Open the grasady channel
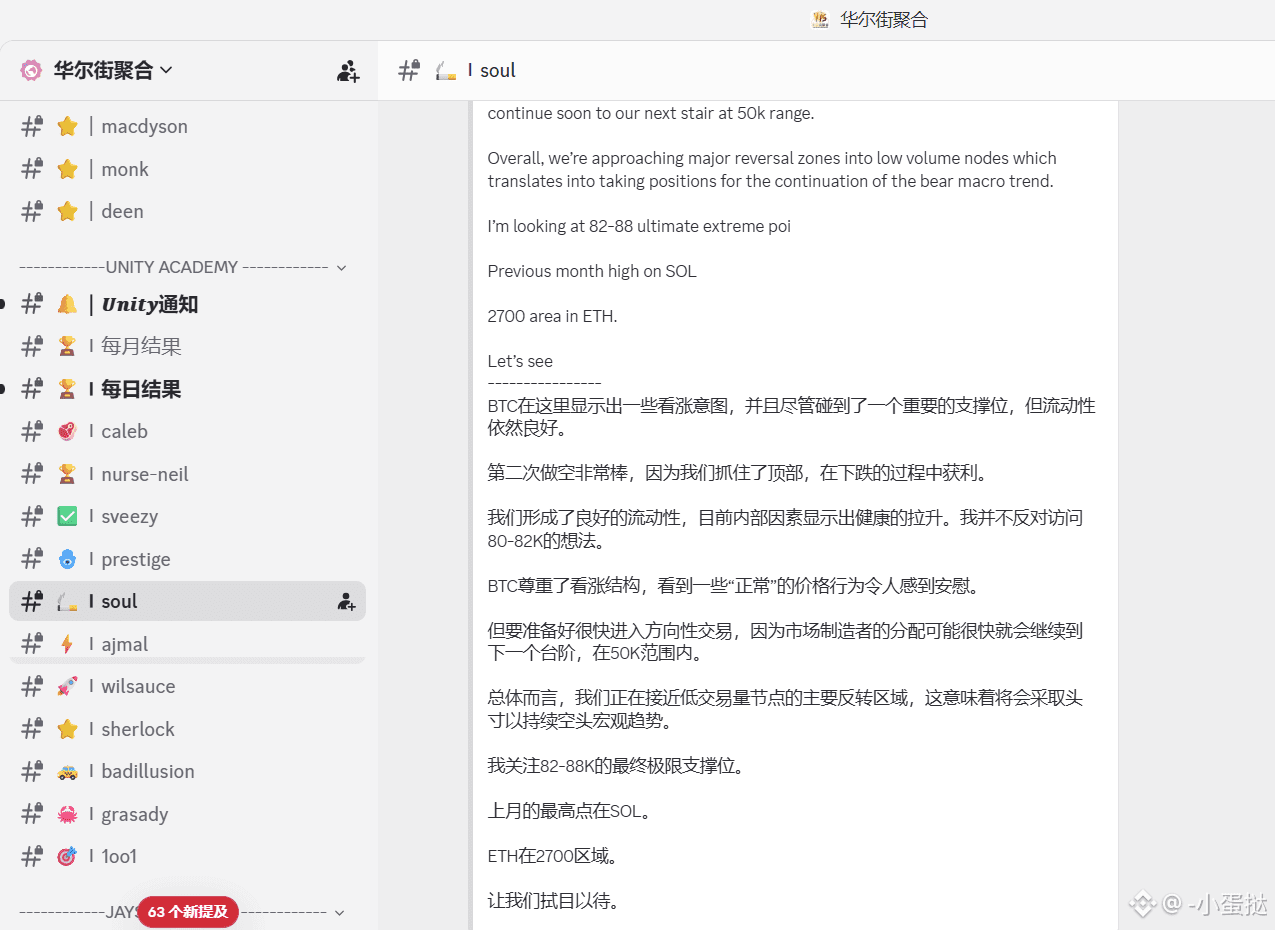 (188, 814)
